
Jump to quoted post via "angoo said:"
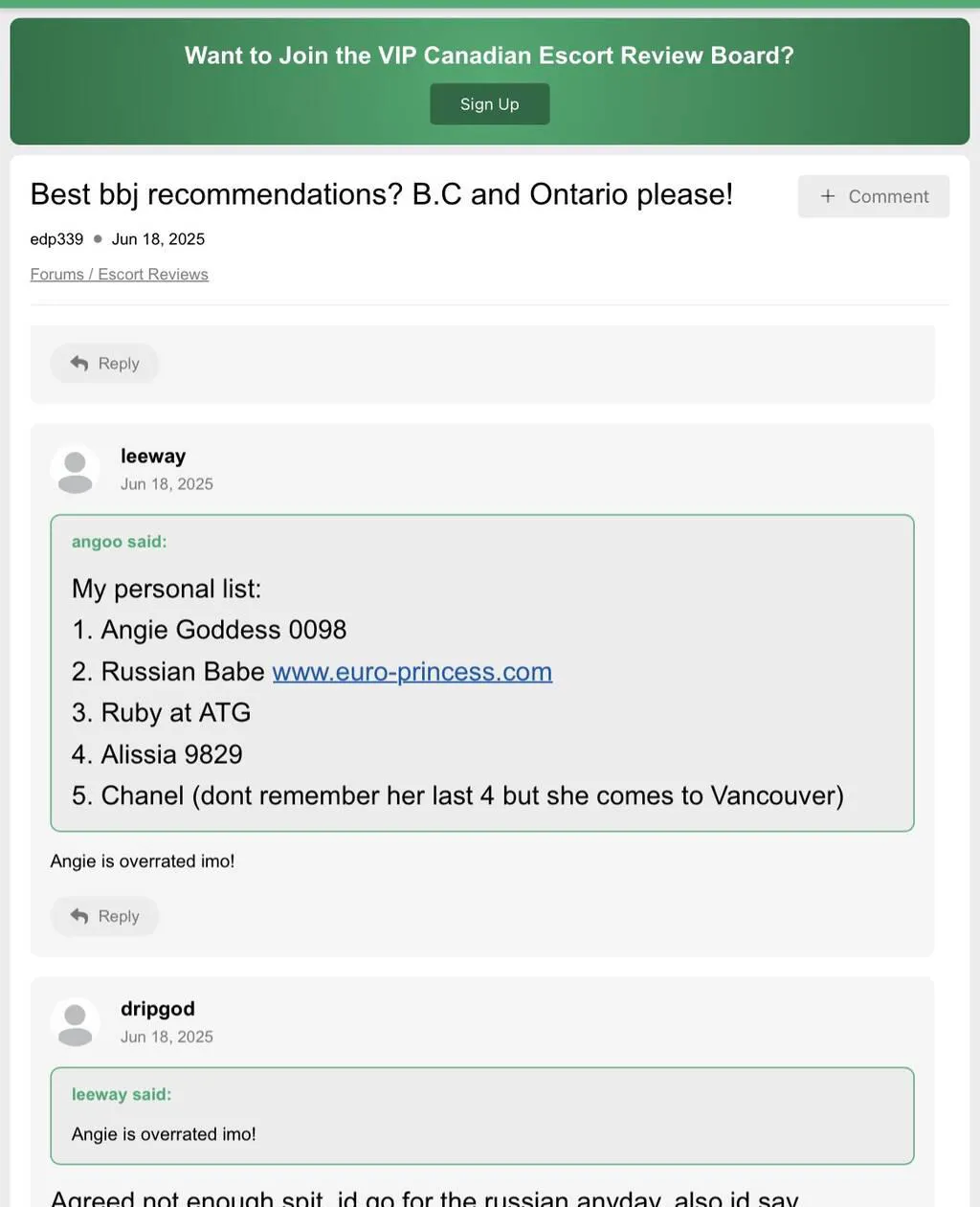[119, 542]
